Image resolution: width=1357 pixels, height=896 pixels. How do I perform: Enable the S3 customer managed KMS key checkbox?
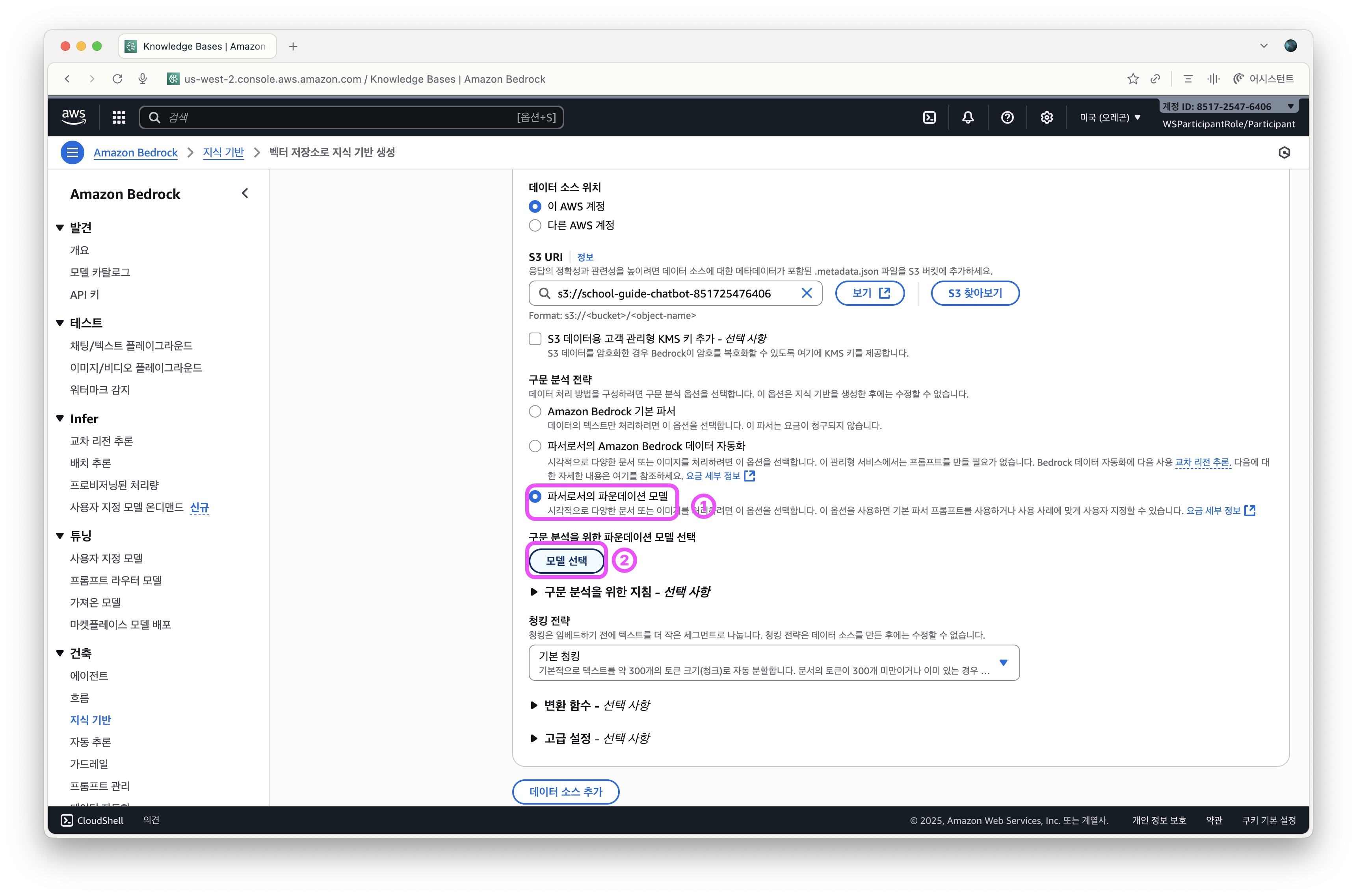click(535, 339)
